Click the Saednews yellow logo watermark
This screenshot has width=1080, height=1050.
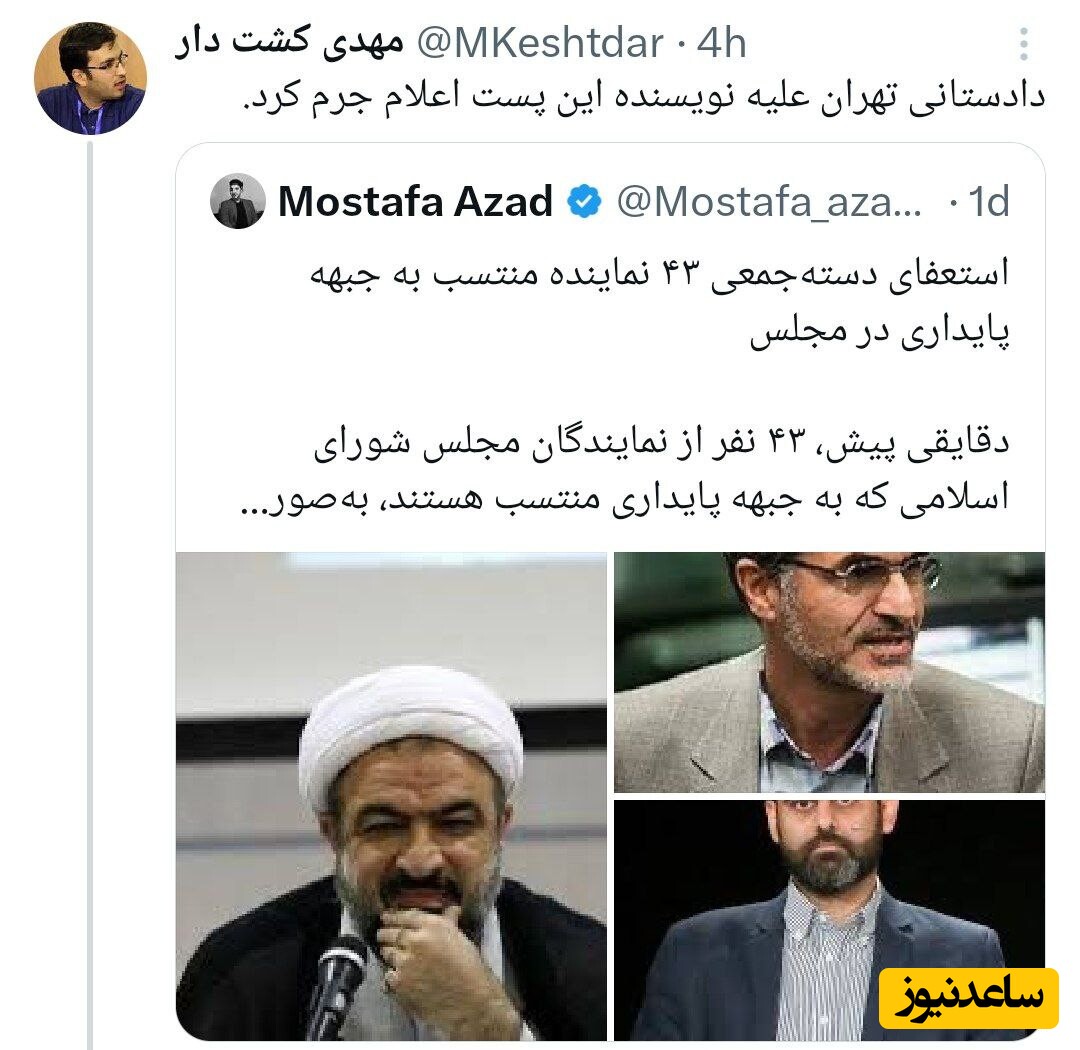click(x=969, y=998)
